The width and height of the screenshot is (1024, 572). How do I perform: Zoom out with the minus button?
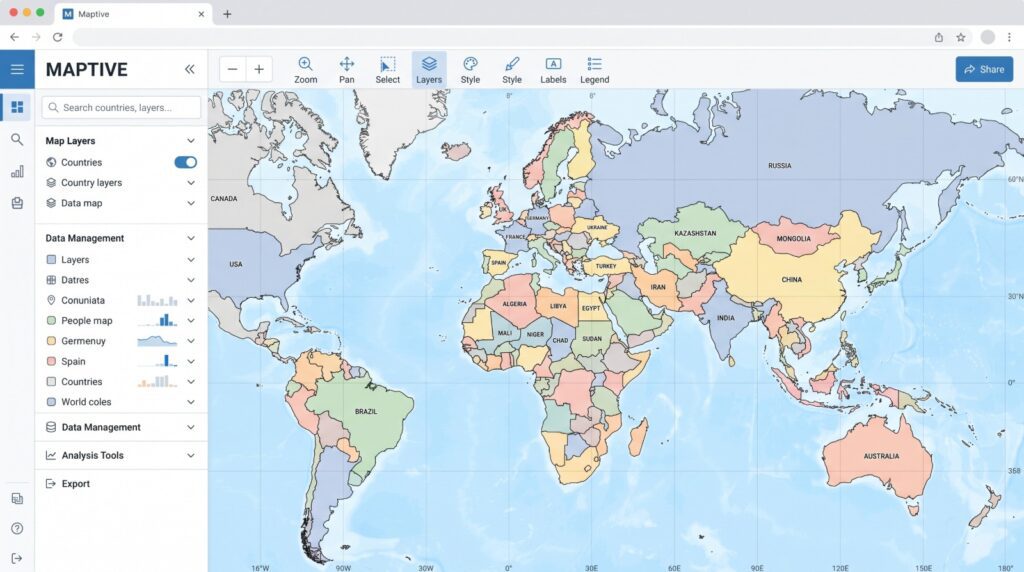coord(232,69)
